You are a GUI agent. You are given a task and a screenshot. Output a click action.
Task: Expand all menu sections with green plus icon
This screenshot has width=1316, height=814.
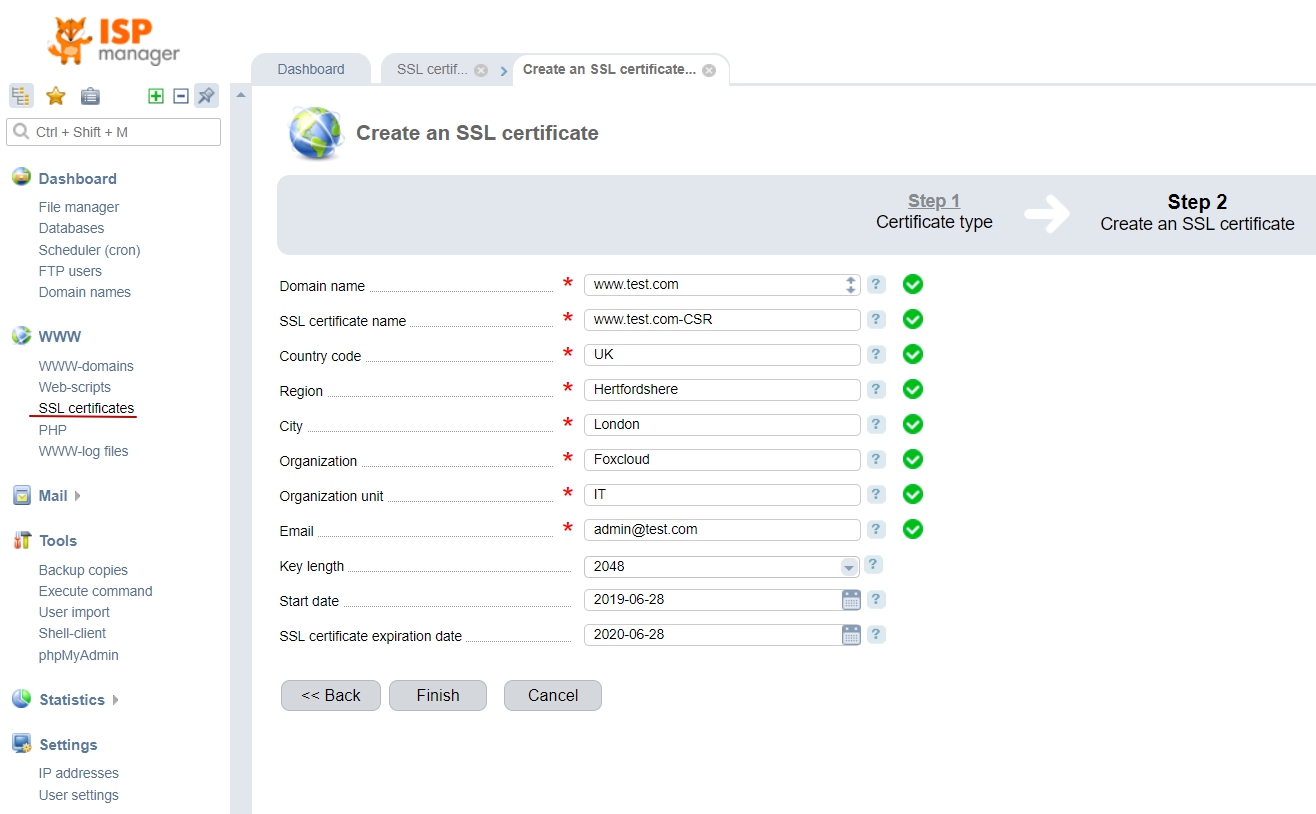pyautogui.click(x=156, y=96)
